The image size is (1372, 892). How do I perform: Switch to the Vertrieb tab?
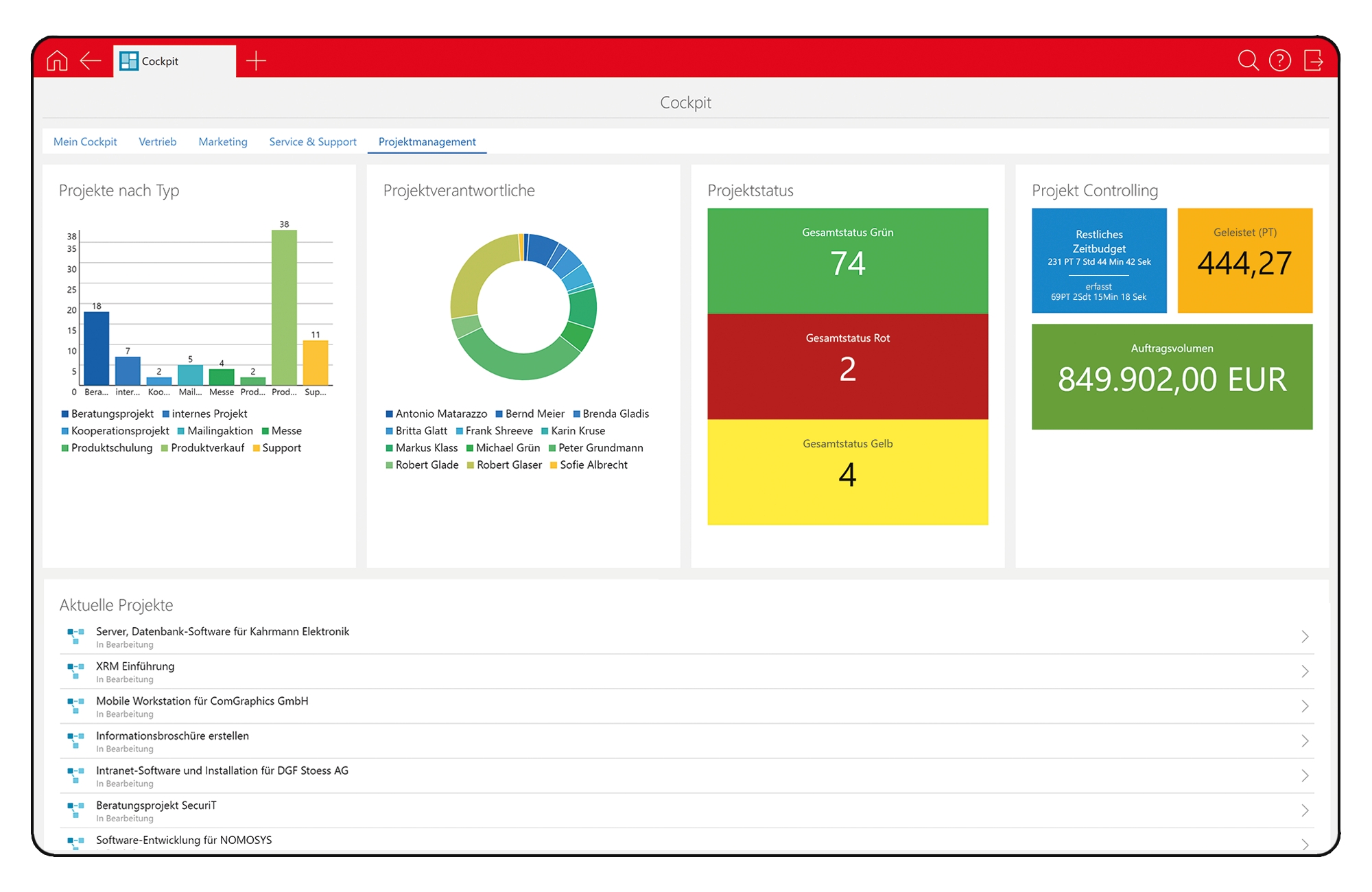(157, 142)
